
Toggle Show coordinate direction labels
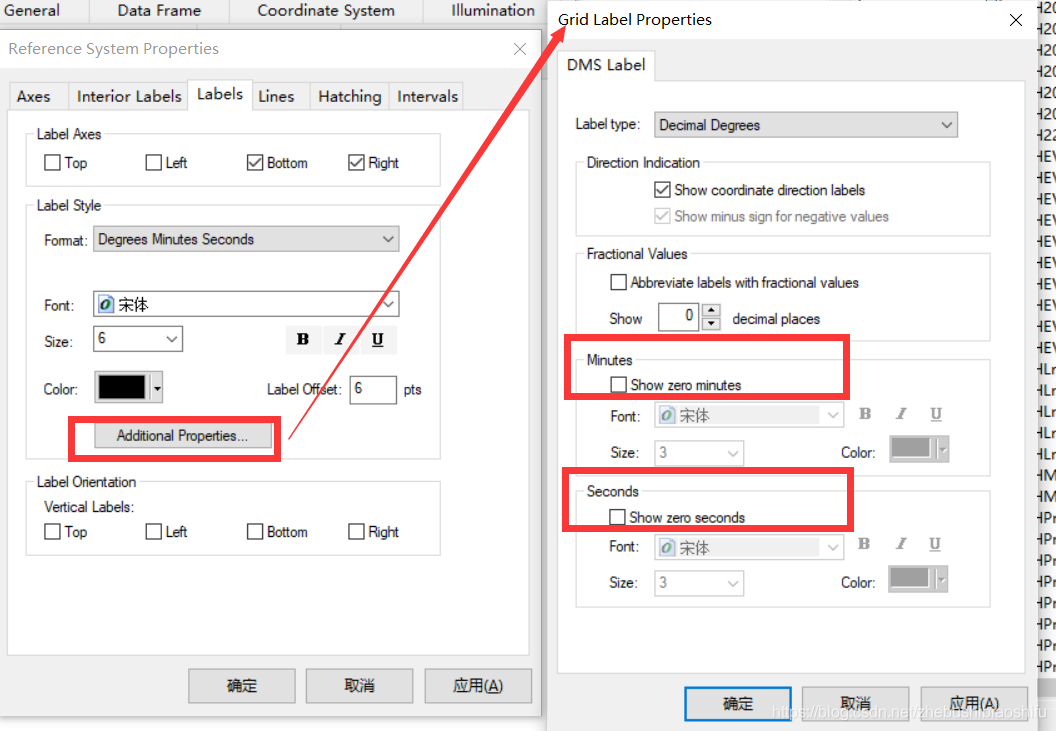click(x=662, y=190)
